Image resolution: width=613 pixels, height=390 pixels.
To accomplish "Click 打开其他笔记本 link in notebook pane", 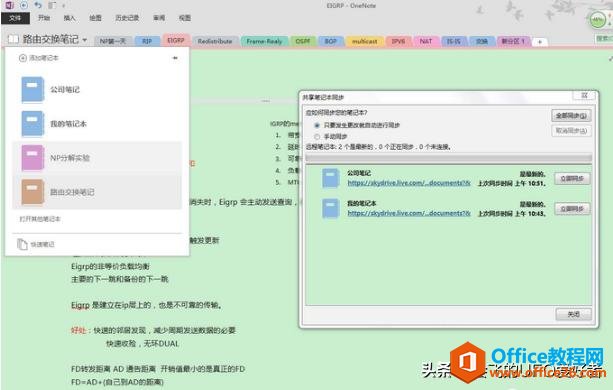I will tap(40, 219).
